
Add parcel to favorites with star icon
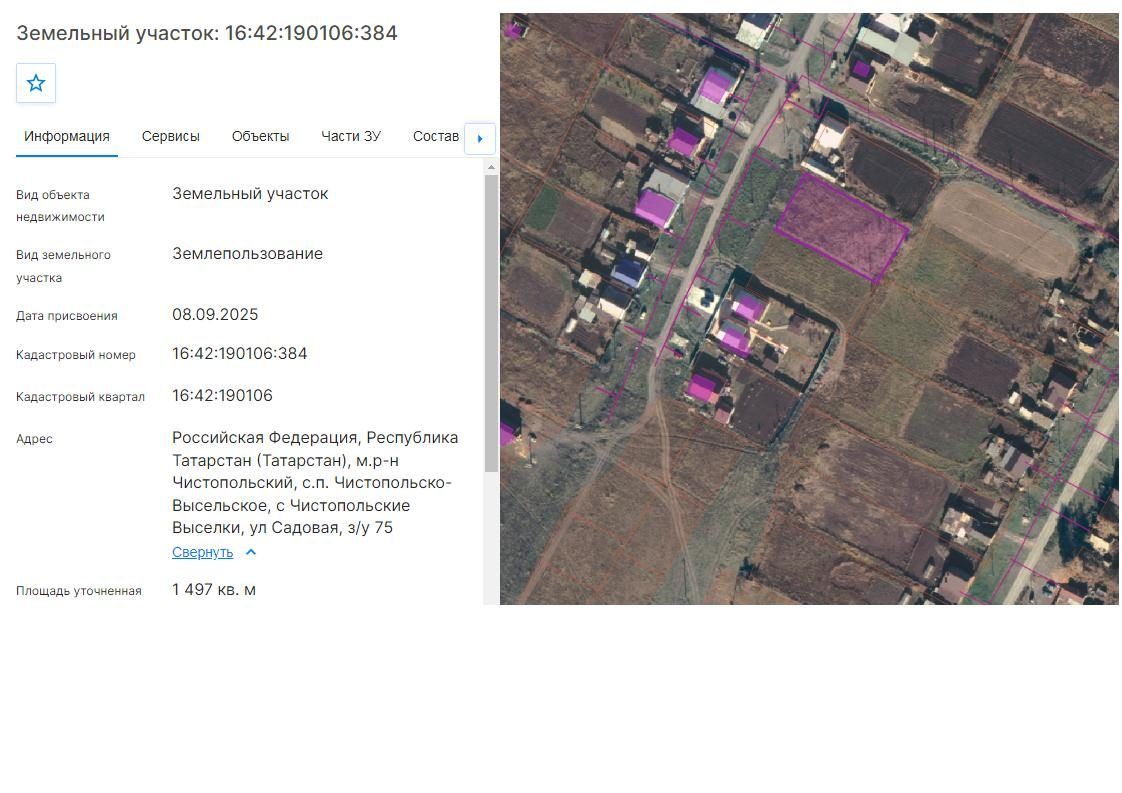pyautogui.click(x=36, y=83)
